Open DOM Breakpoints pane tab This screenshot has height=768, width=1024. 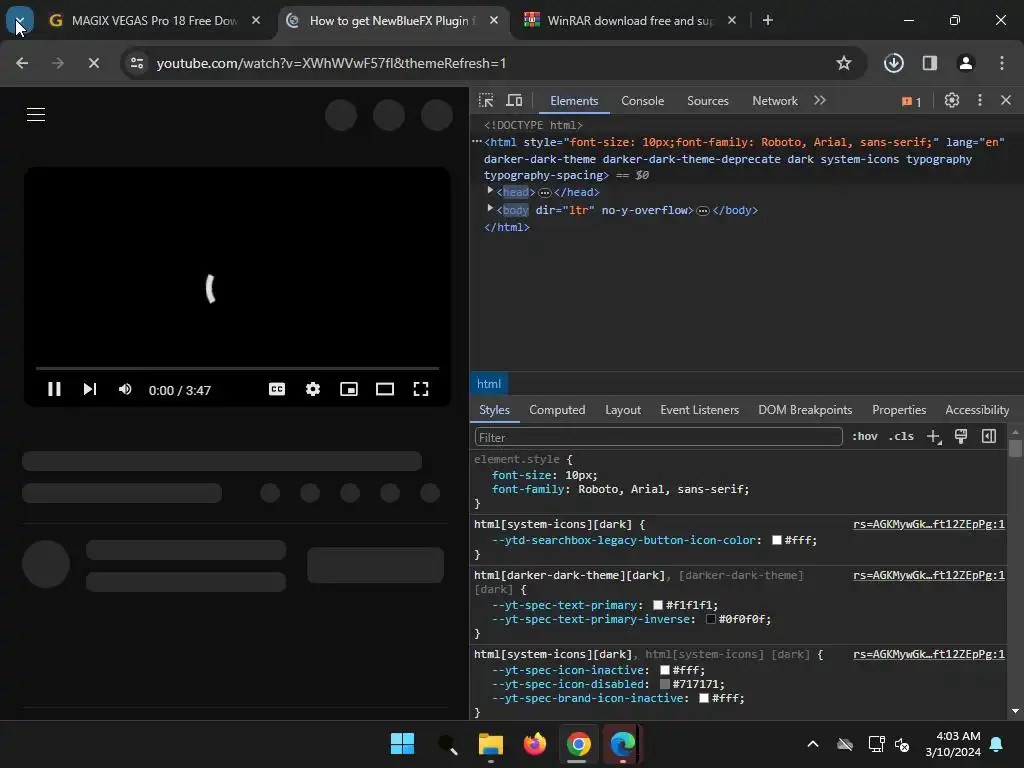805,409
